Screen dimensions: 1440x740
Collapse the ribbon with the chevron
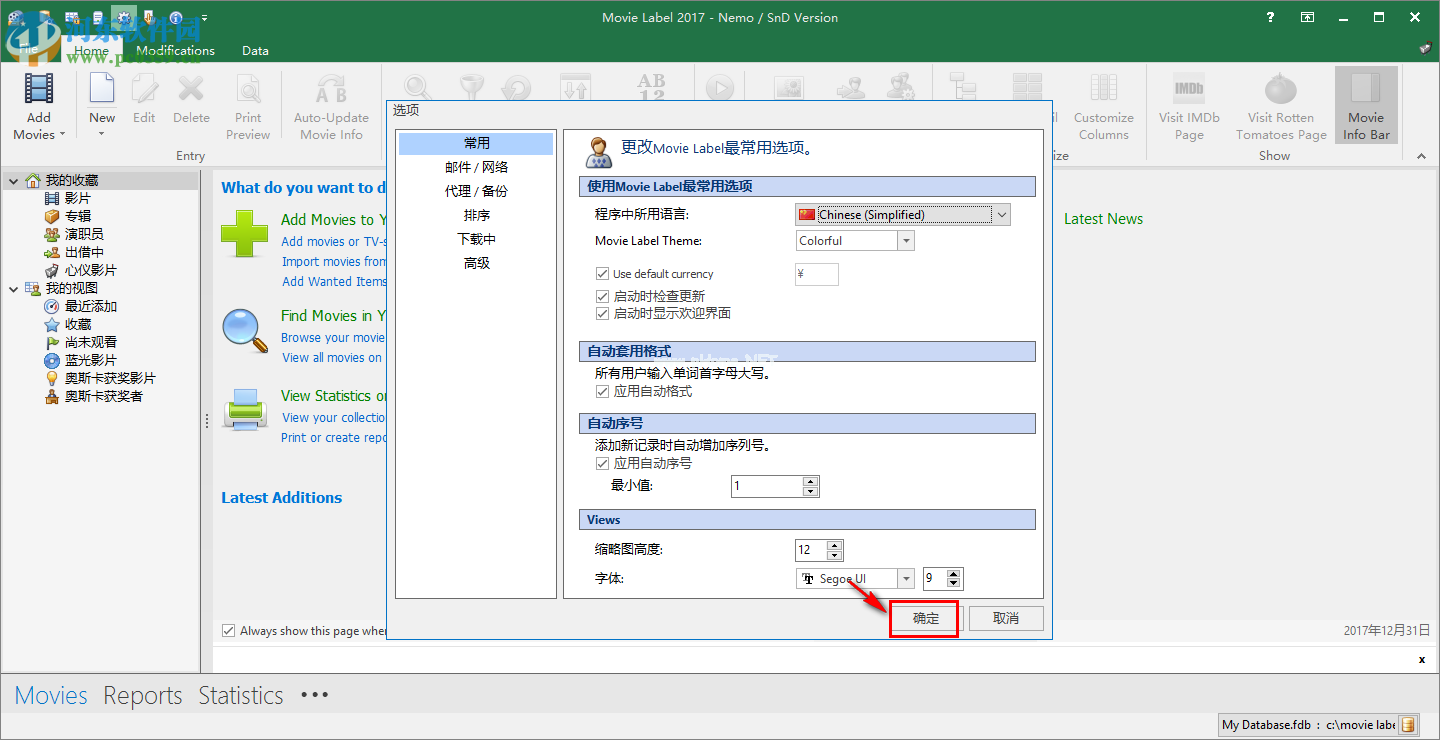(x=1420, y=155)
